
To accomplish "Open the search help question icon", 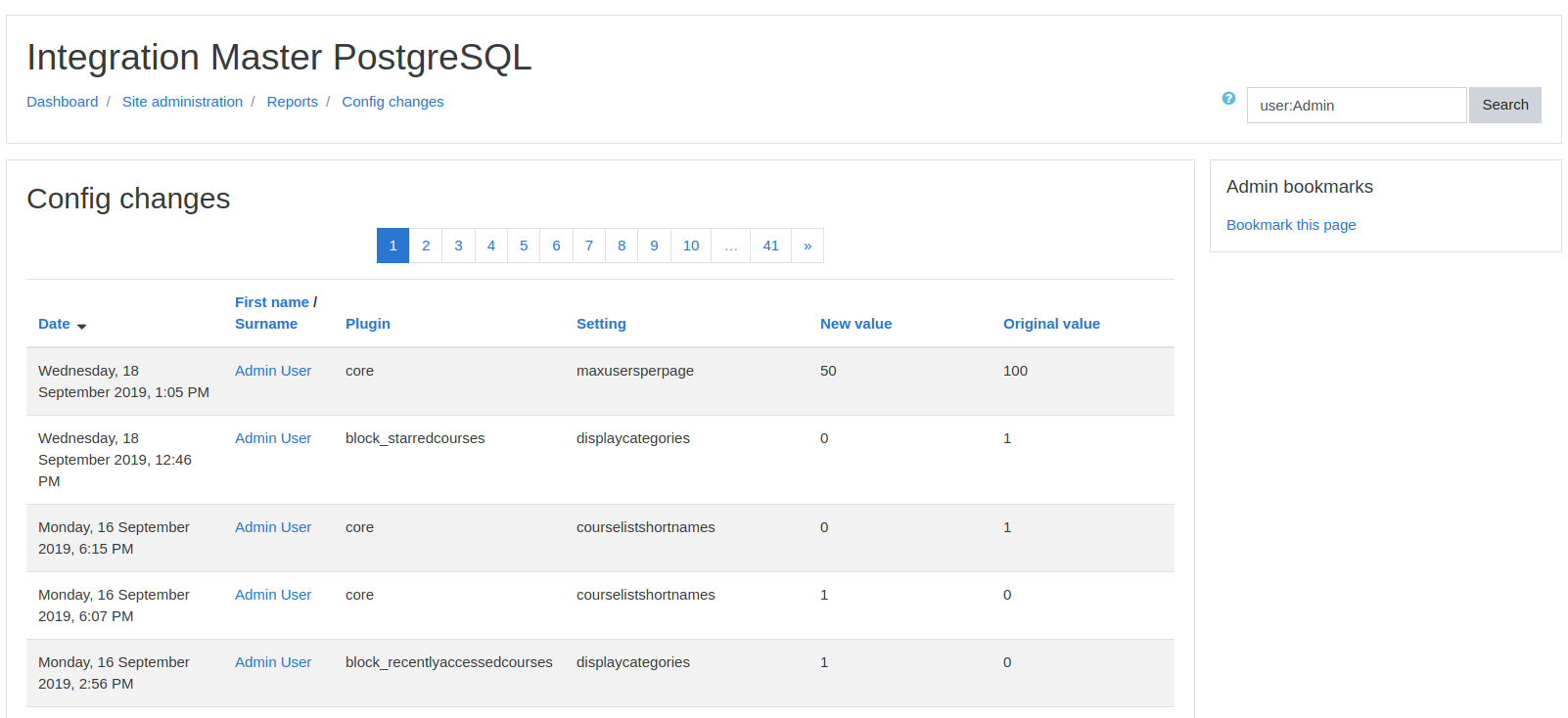I will pos(1228,98).
